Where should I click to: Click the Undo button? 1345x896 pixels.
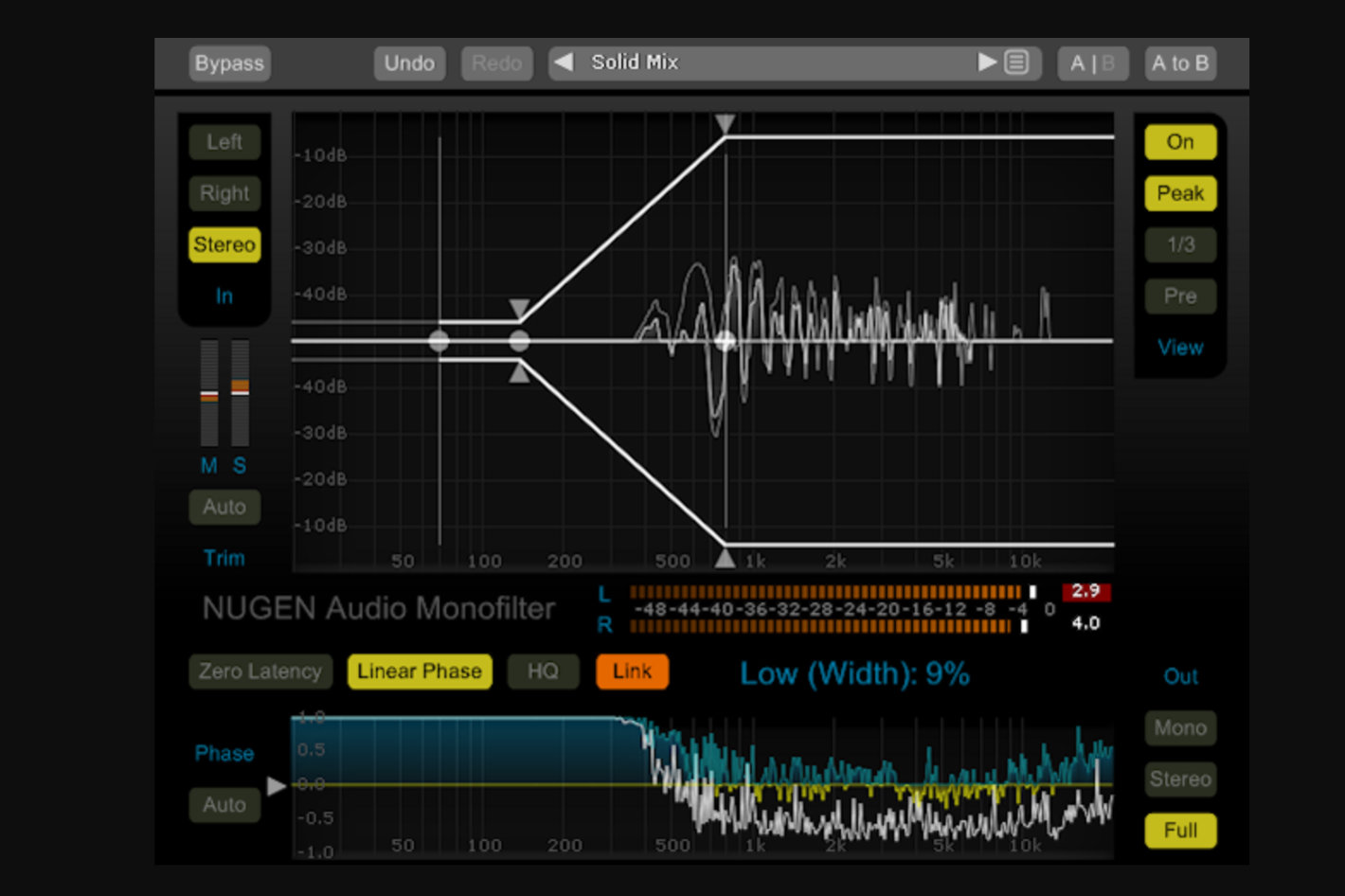tap(409, 63)
